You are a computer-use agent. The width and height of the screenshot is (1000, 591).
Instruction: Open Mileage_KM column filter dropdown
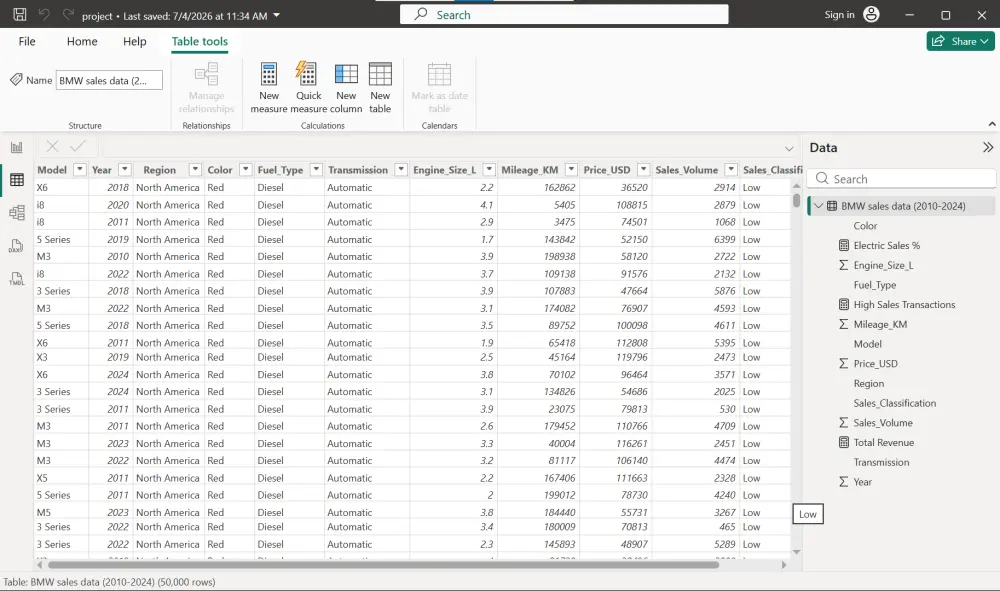[571, 170]
